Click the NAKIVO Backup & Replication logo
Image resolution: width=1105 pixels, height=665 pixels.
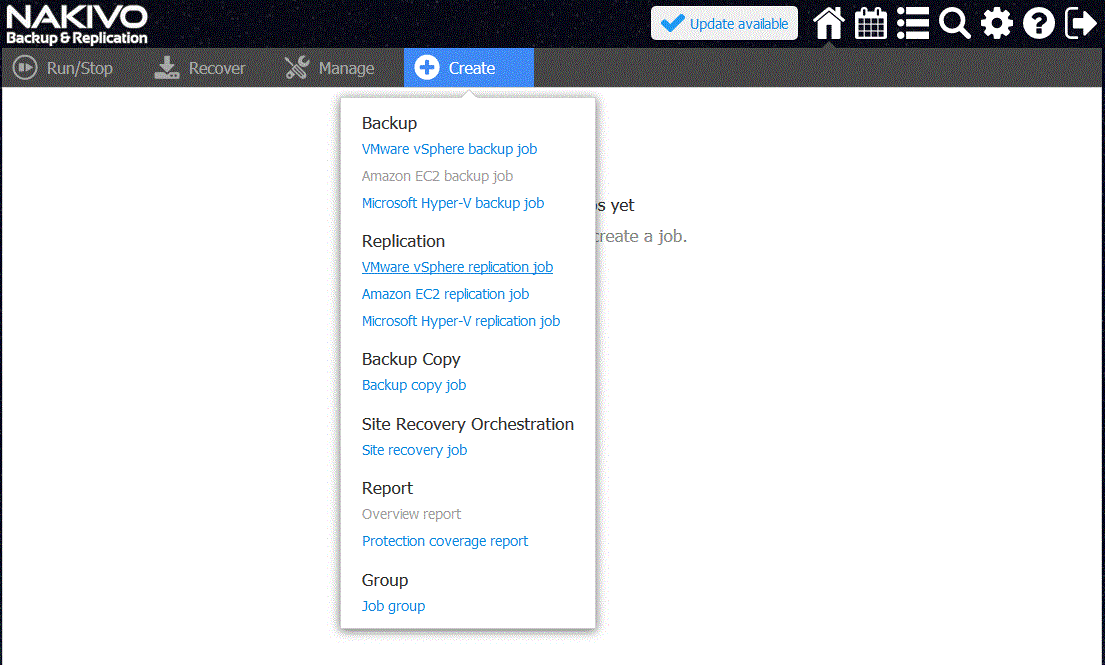coord(77,25)
